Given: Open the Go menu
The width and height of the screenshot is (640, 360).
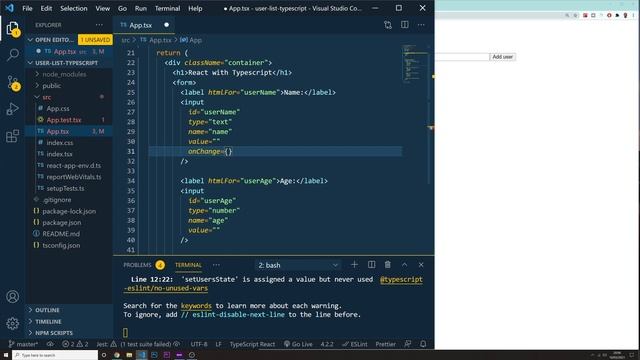Looking at the screenshot, I should (x=122, y=8).
